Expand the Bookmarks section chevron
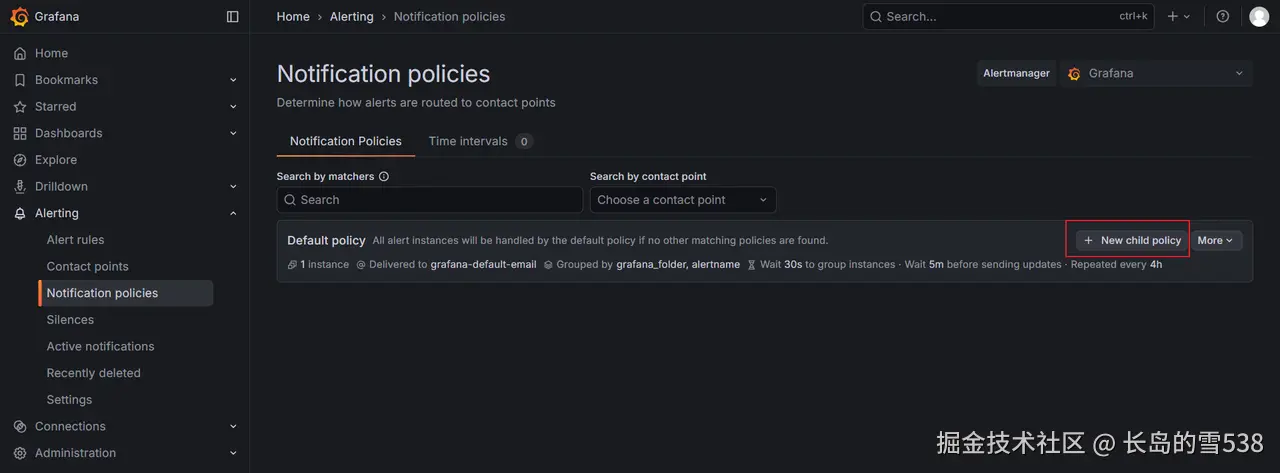Screen dimensions: 1280x473 pyautogui.click(x=233, y=80)
